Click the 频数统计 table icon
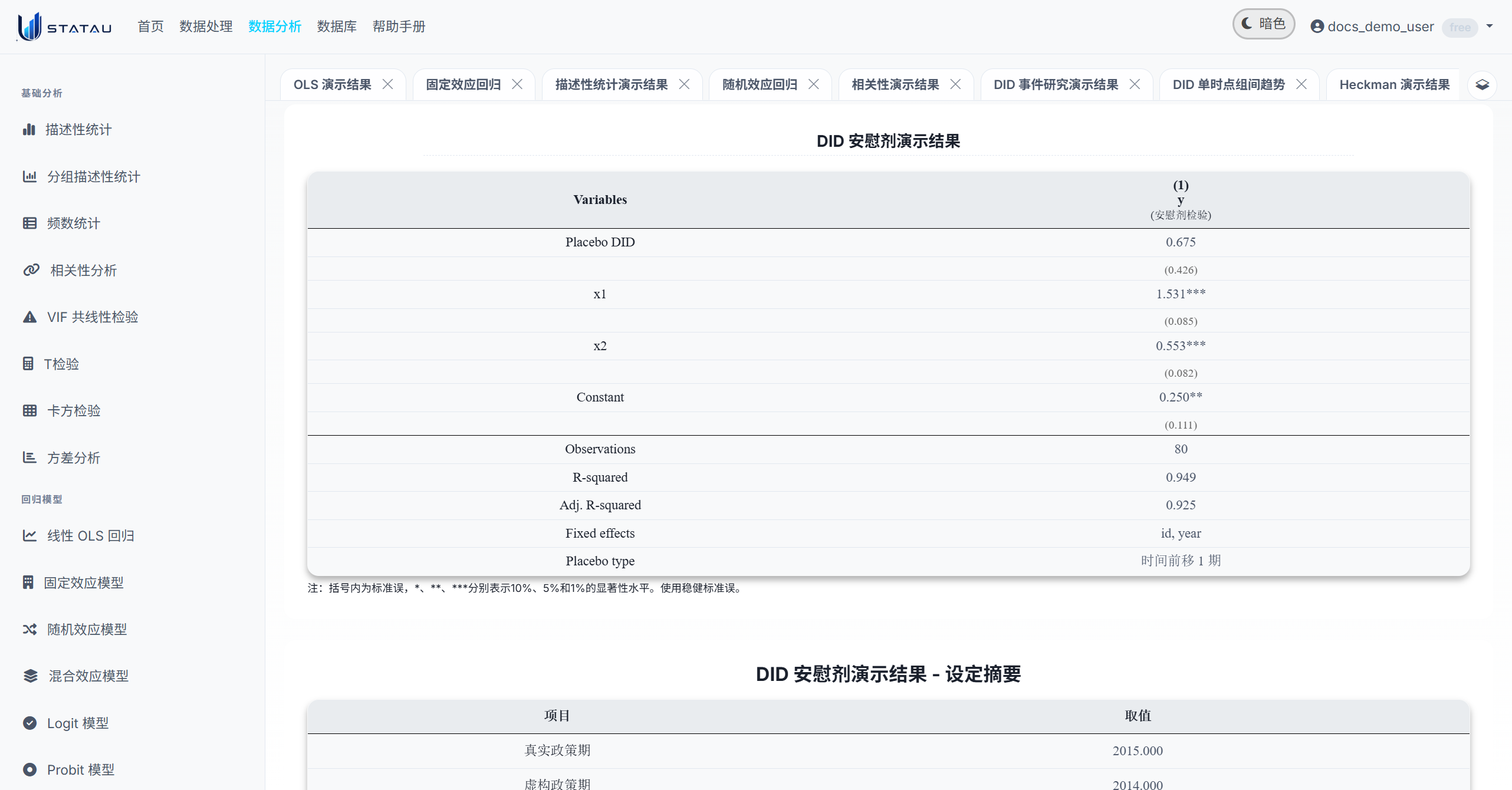Screen dimensions: 1512x790 29,223
